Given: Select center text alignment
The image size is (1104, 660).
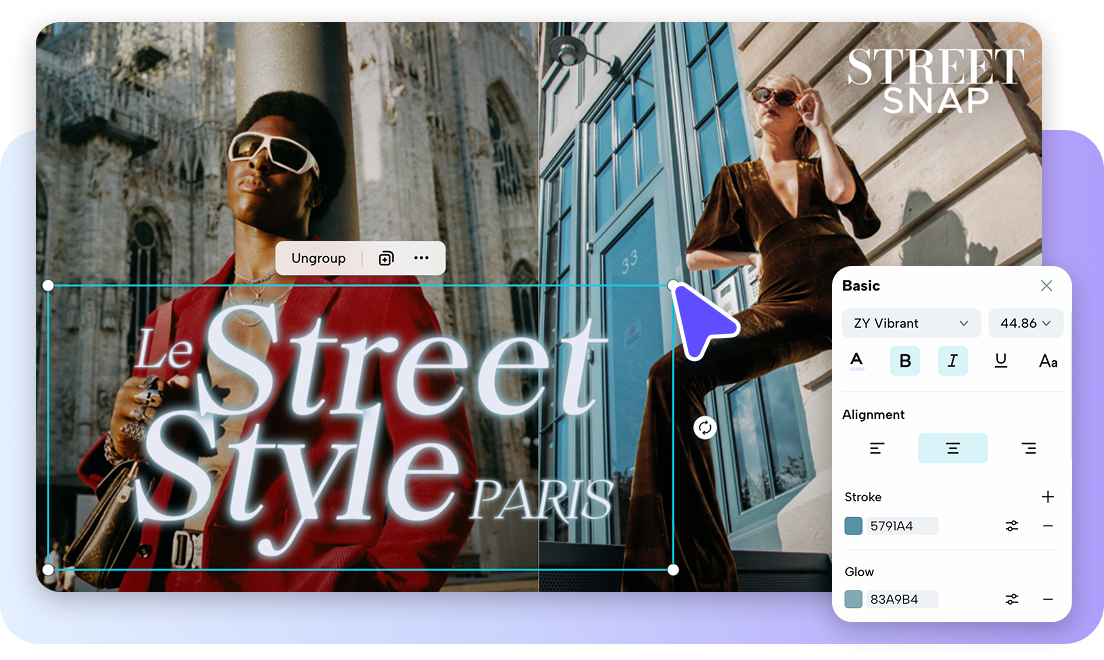Looking at the screenshot, I should (x=952, y=448).
